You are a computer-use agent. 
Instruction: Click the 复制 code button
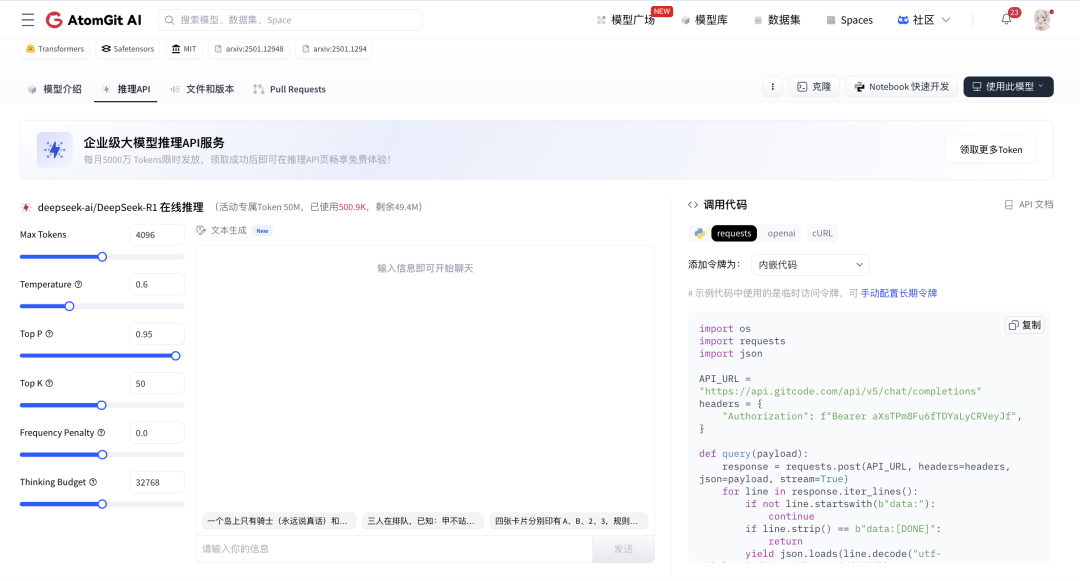(x=1025, y=325)
